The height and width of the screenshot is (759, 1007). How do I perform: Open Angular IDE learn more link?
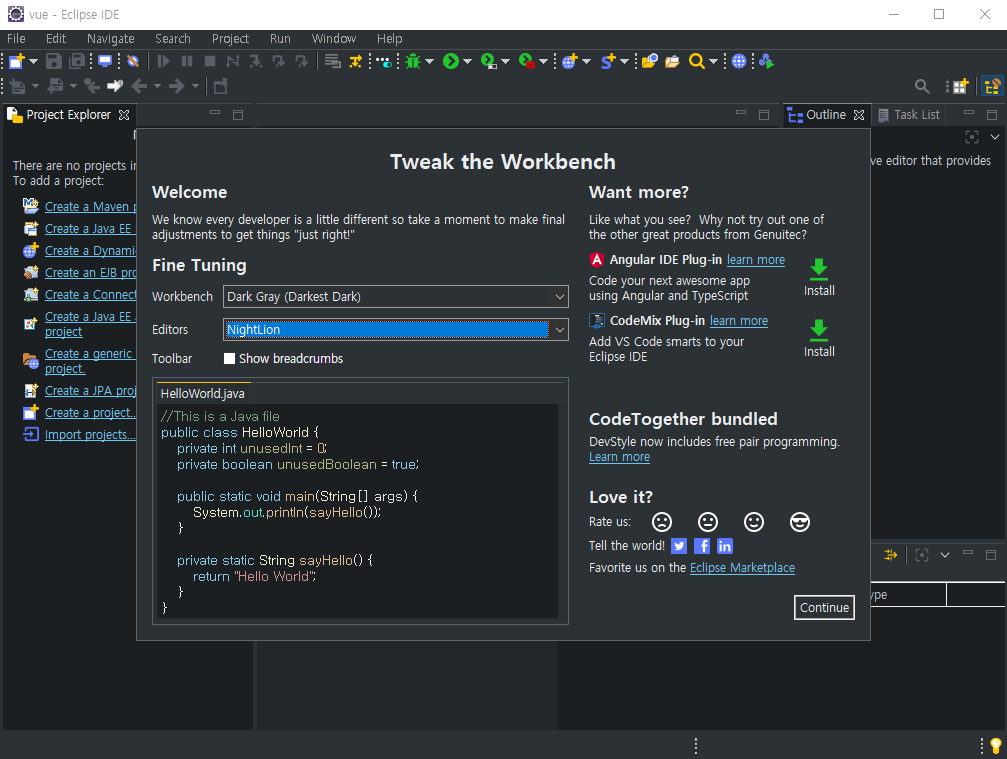(756, 259)
